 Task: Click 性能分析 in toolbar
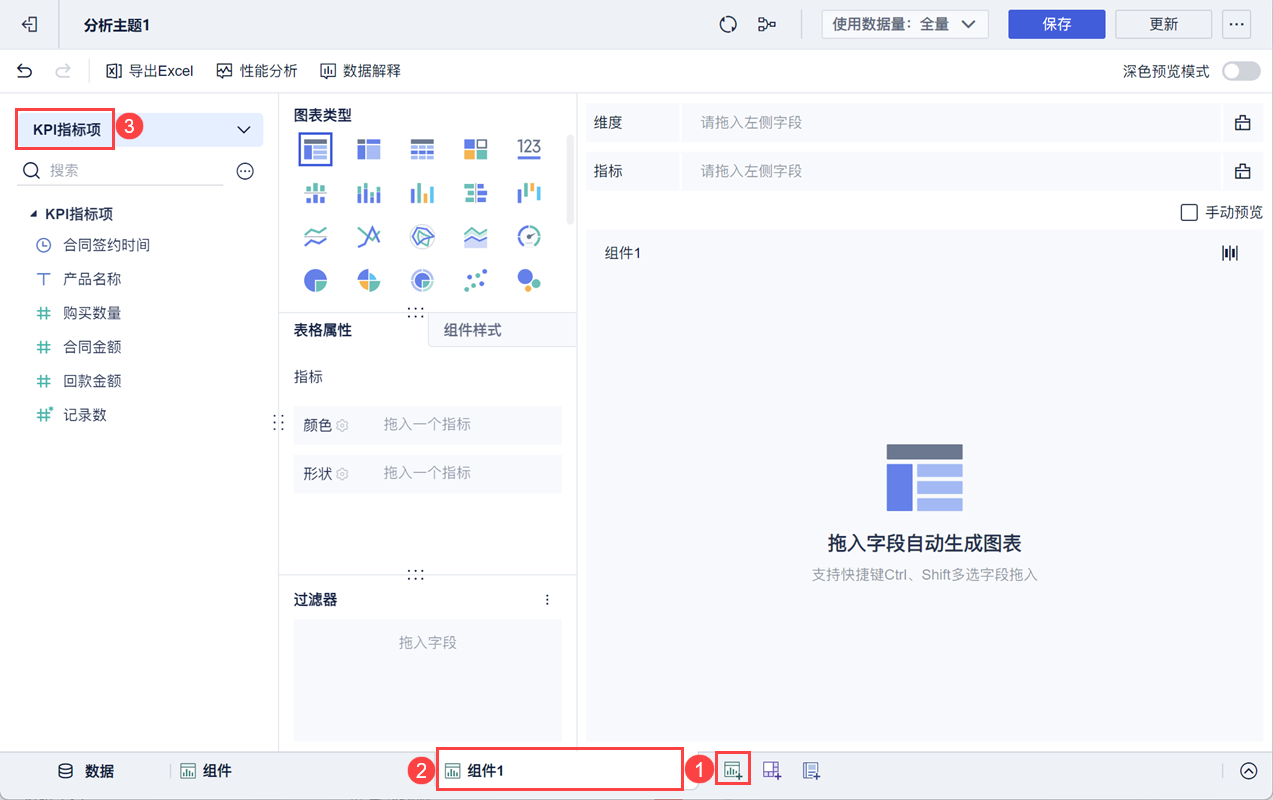[257, 71]
